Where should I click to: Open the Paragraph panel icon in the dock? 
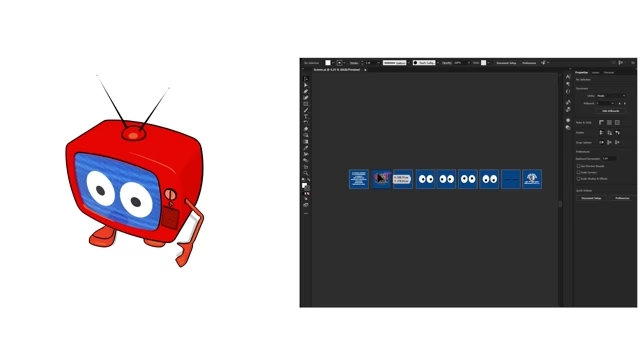(x=568, y=84)
